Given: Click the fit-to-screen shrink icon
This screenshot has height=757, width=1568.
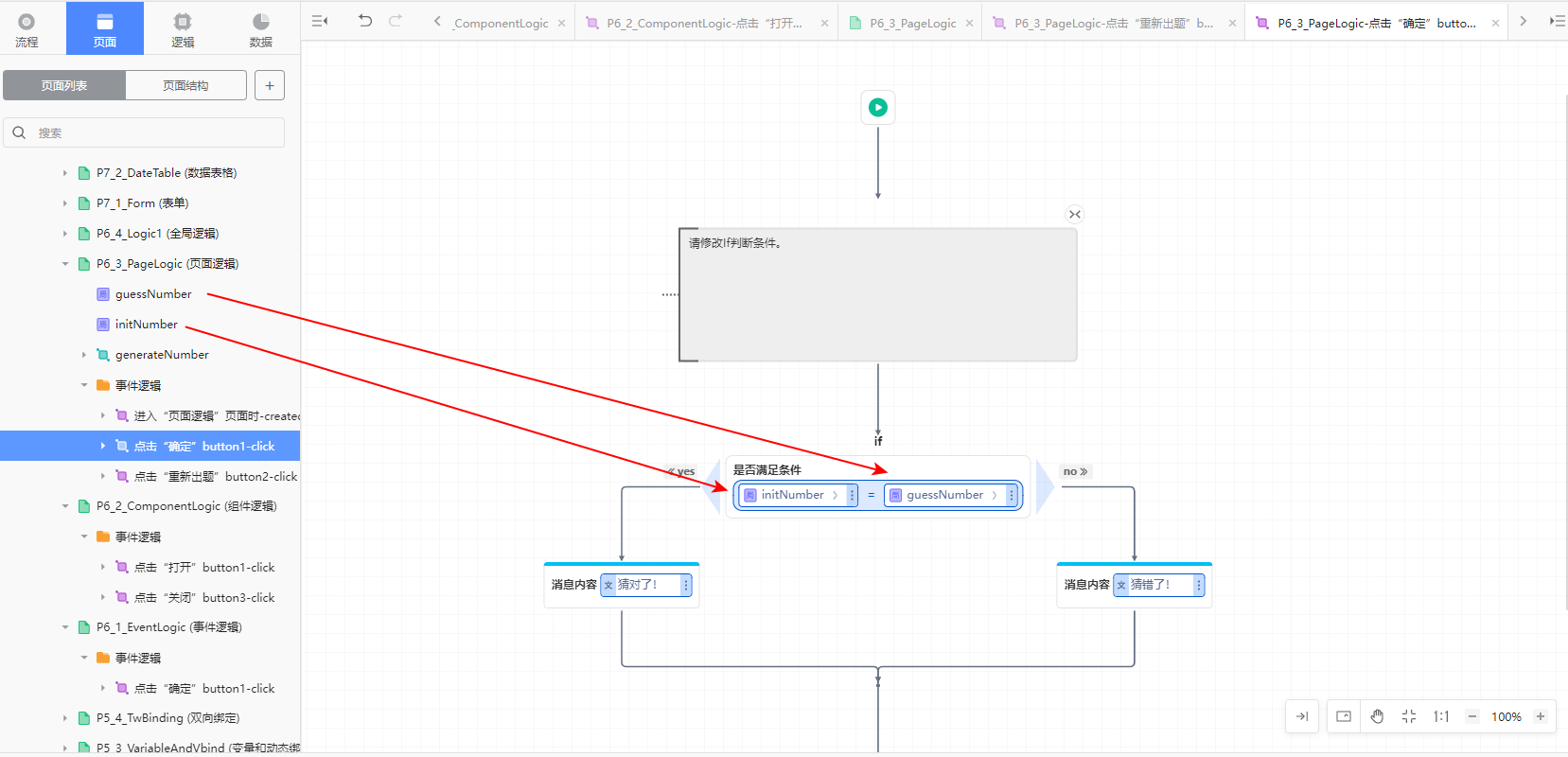Looking at the screenshot, I should (x=1409, y=716).
